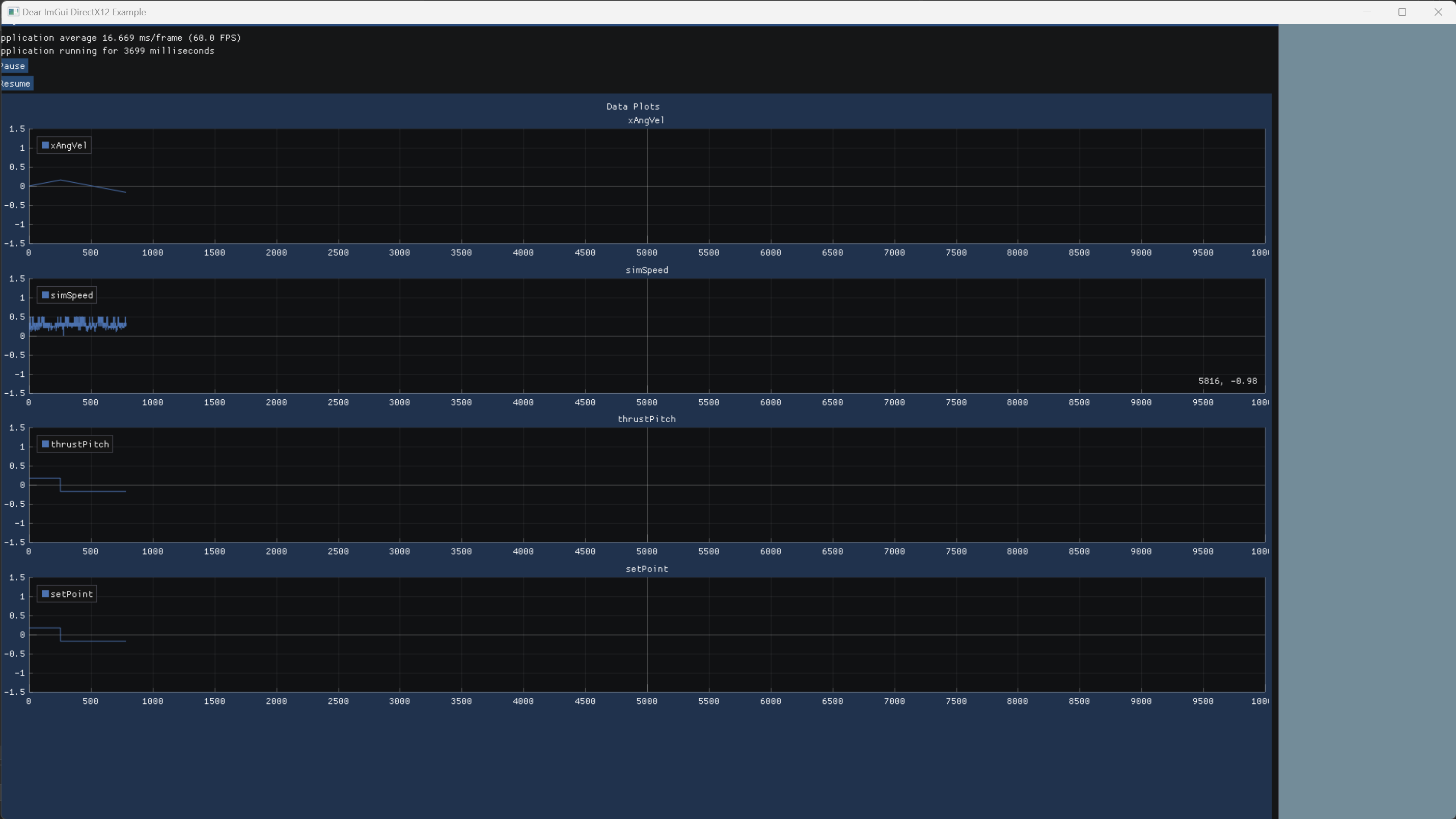Click the simSpeed legend color swatch

coord(45,295)
